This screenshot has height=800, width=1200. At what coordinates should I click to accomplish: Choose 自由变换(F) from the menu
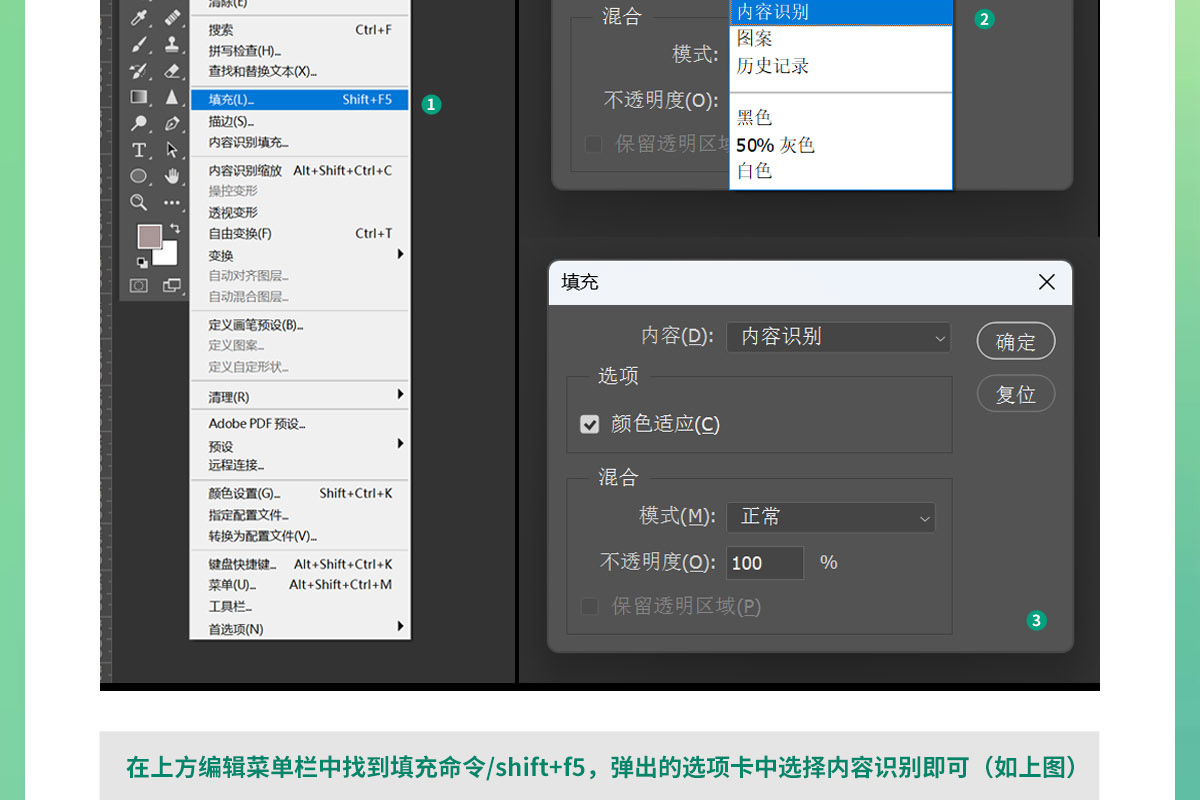pyautogui.click(x=300, y=234)
